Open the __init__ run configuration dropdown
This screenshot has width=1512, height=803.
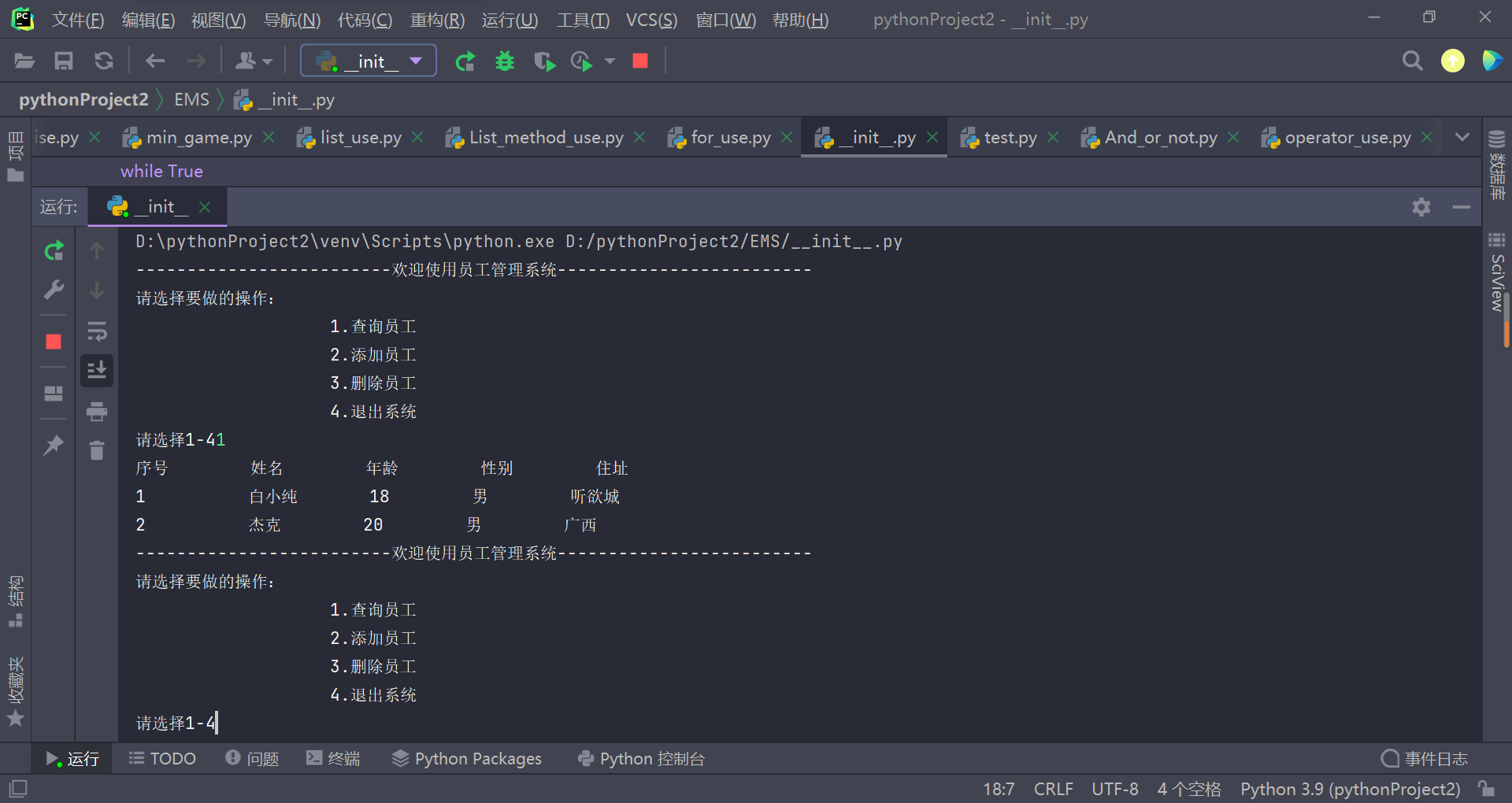point(369,61)
